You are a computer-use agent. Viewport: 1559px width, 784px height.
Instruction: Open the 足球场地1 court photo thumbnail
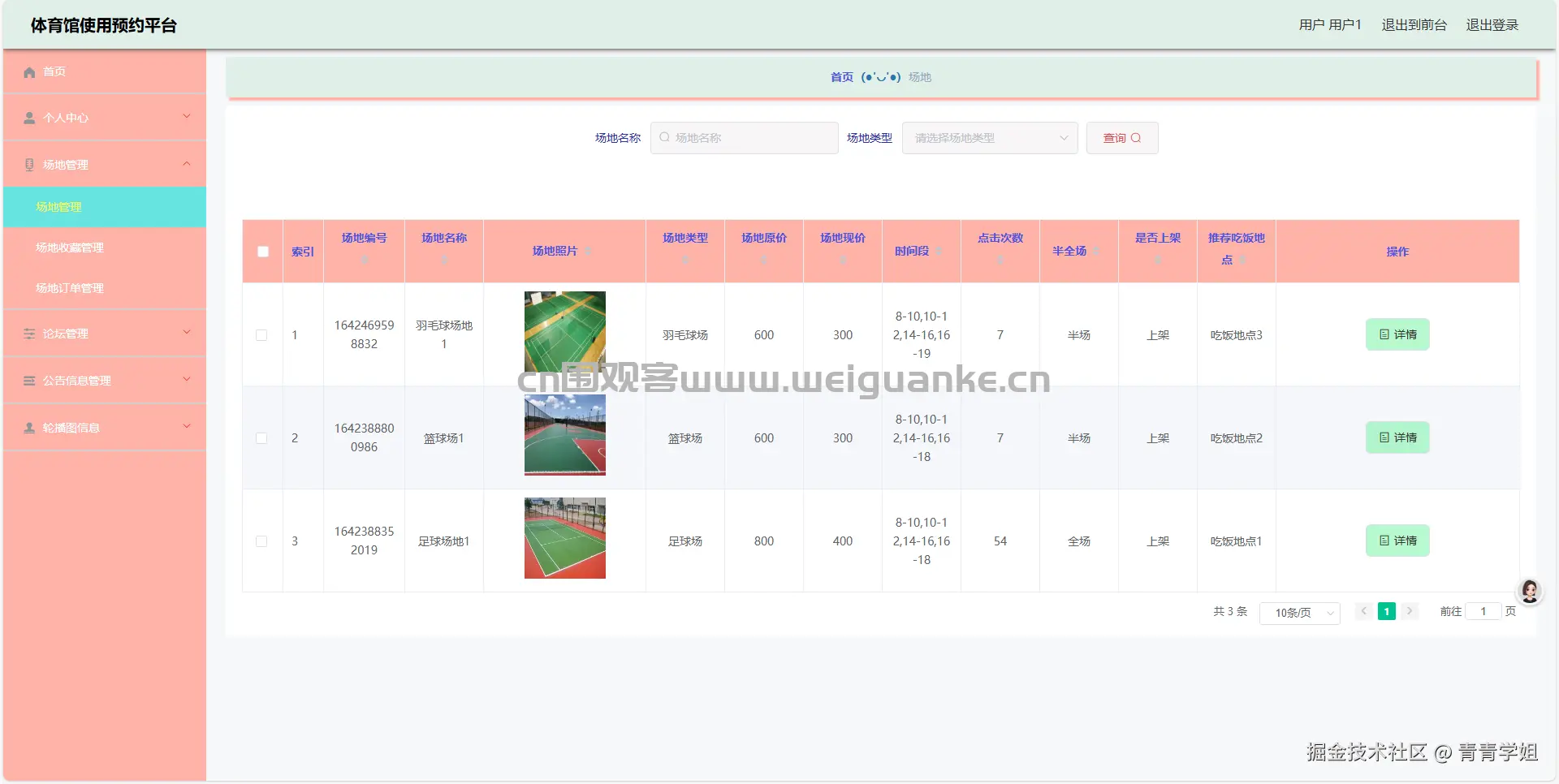coord(565,538)
